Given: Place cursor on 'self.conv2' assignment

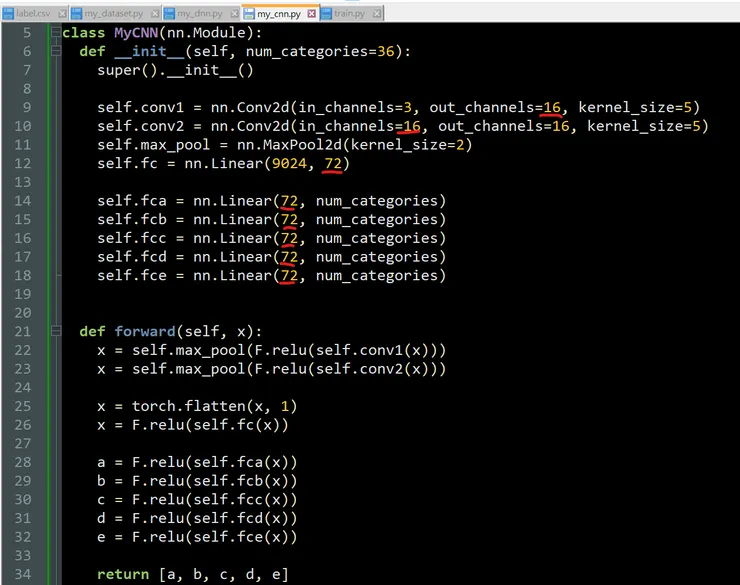Looking at the screenshot, I should 140,126.
